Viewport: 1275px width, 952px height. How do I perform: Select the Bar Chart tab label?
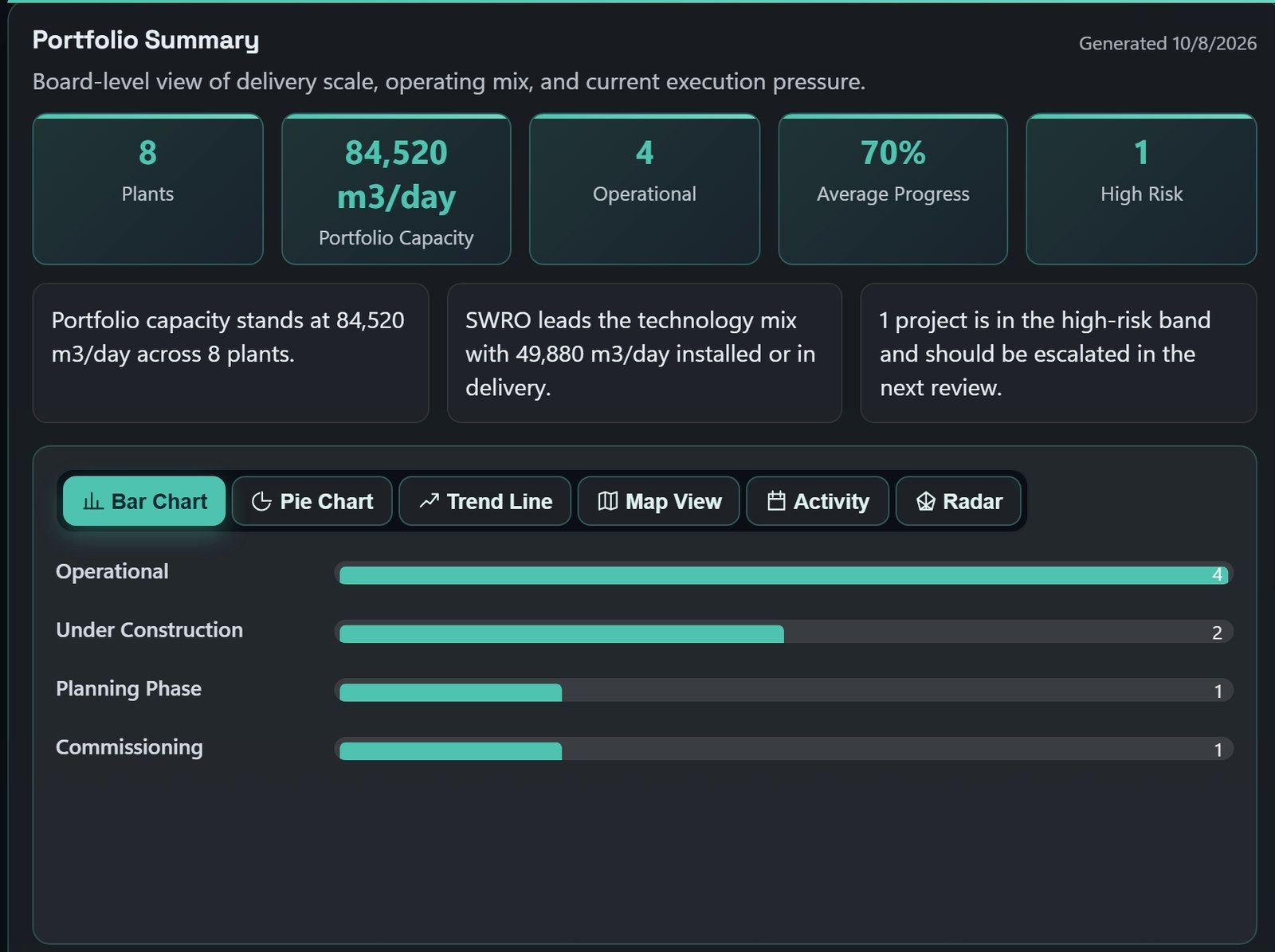pyautogui.click(x=159, y=501)
